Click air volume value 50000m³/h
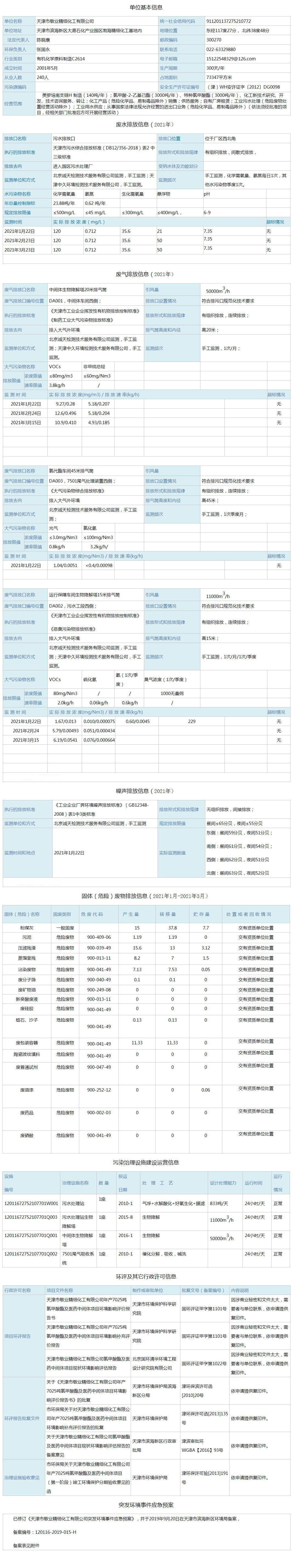The image size is (293, 1568). (x=218, y=291)
